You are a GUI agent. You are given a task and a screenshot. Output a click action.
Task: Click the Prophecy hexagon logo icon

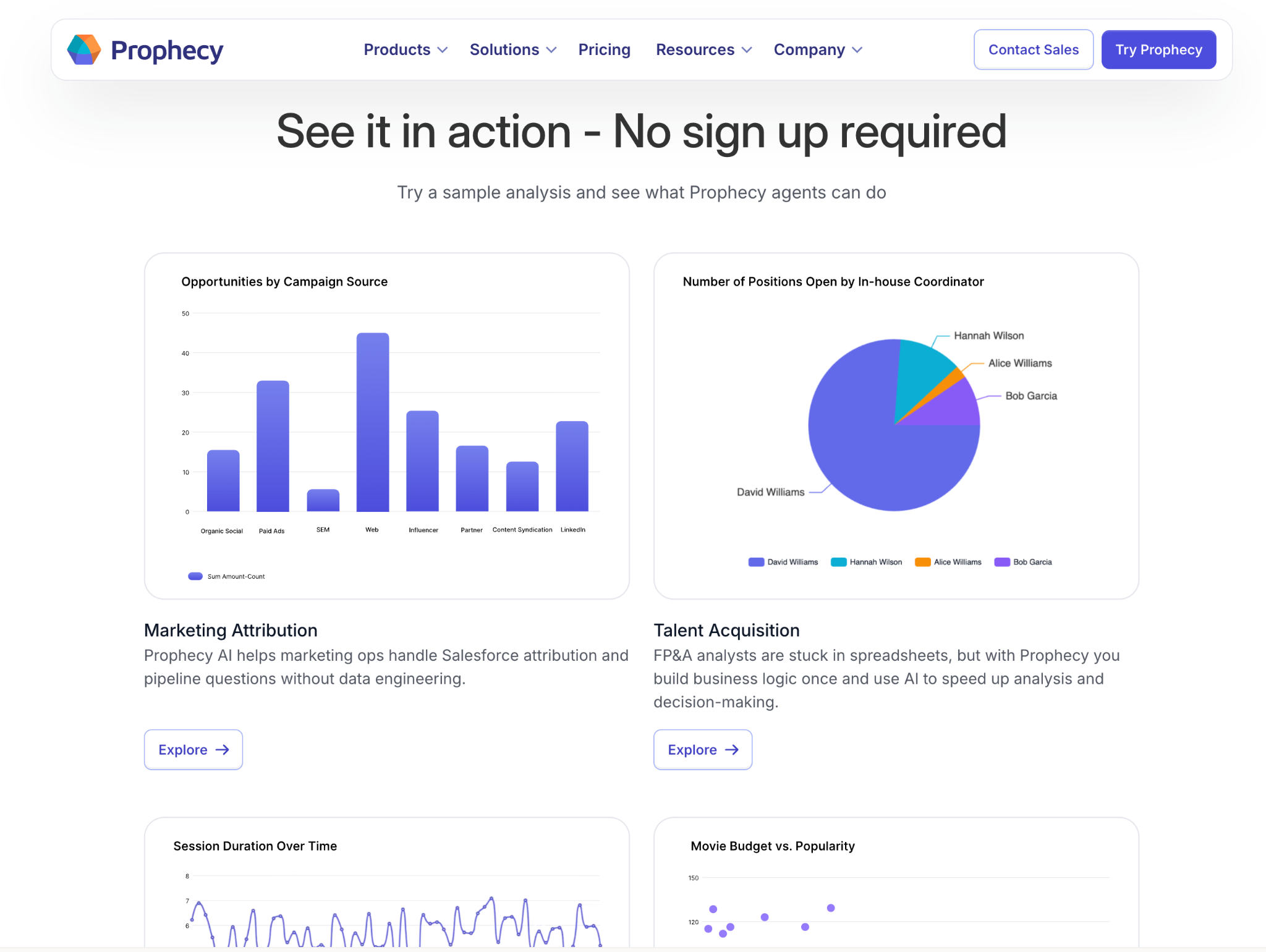coord(84,49)
